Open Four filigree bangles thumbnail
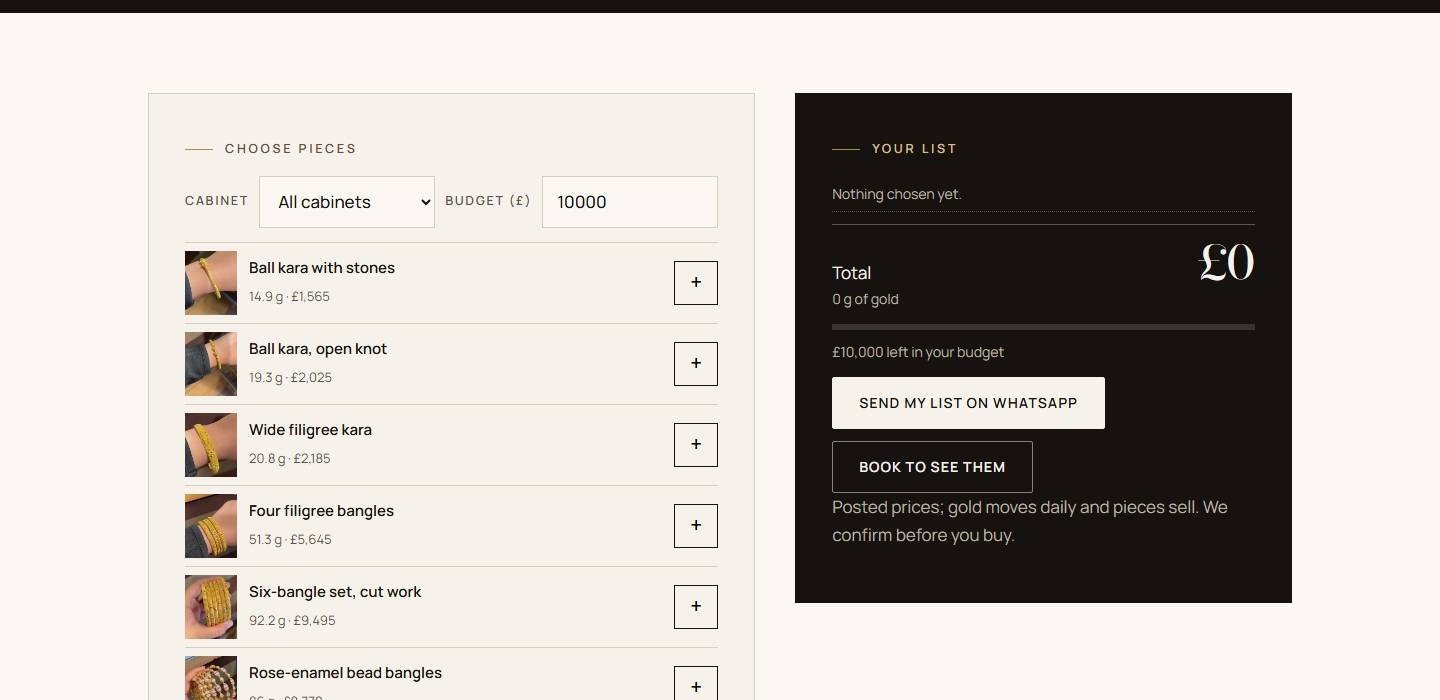Screen dimensions: 1440x700 (211, 526)
